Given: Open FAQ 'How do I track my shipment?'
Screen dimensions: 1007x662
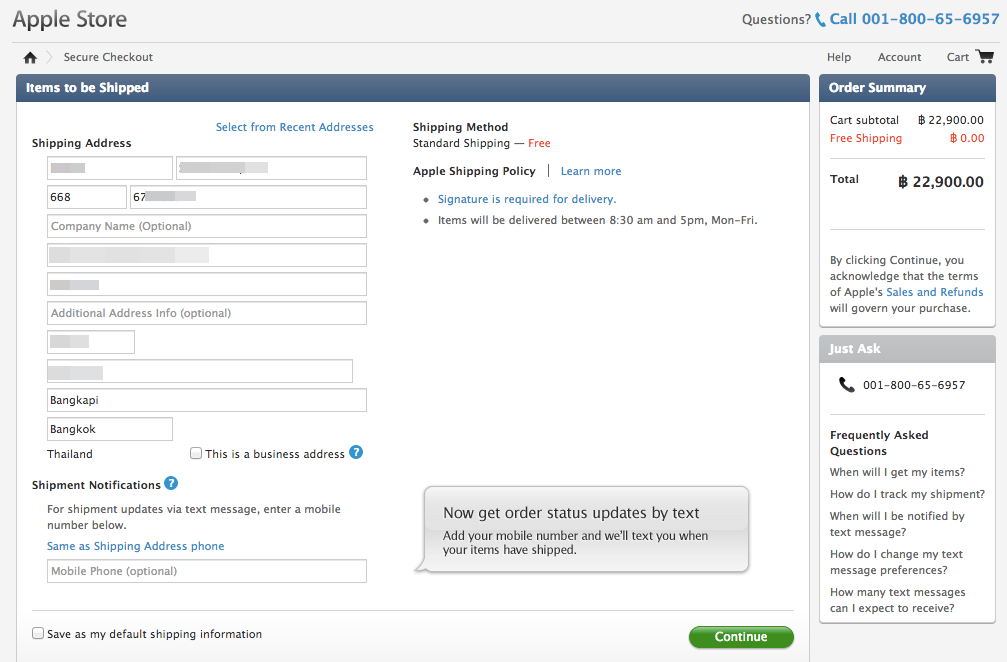Looking at the screenshot, I should (907, 494).
